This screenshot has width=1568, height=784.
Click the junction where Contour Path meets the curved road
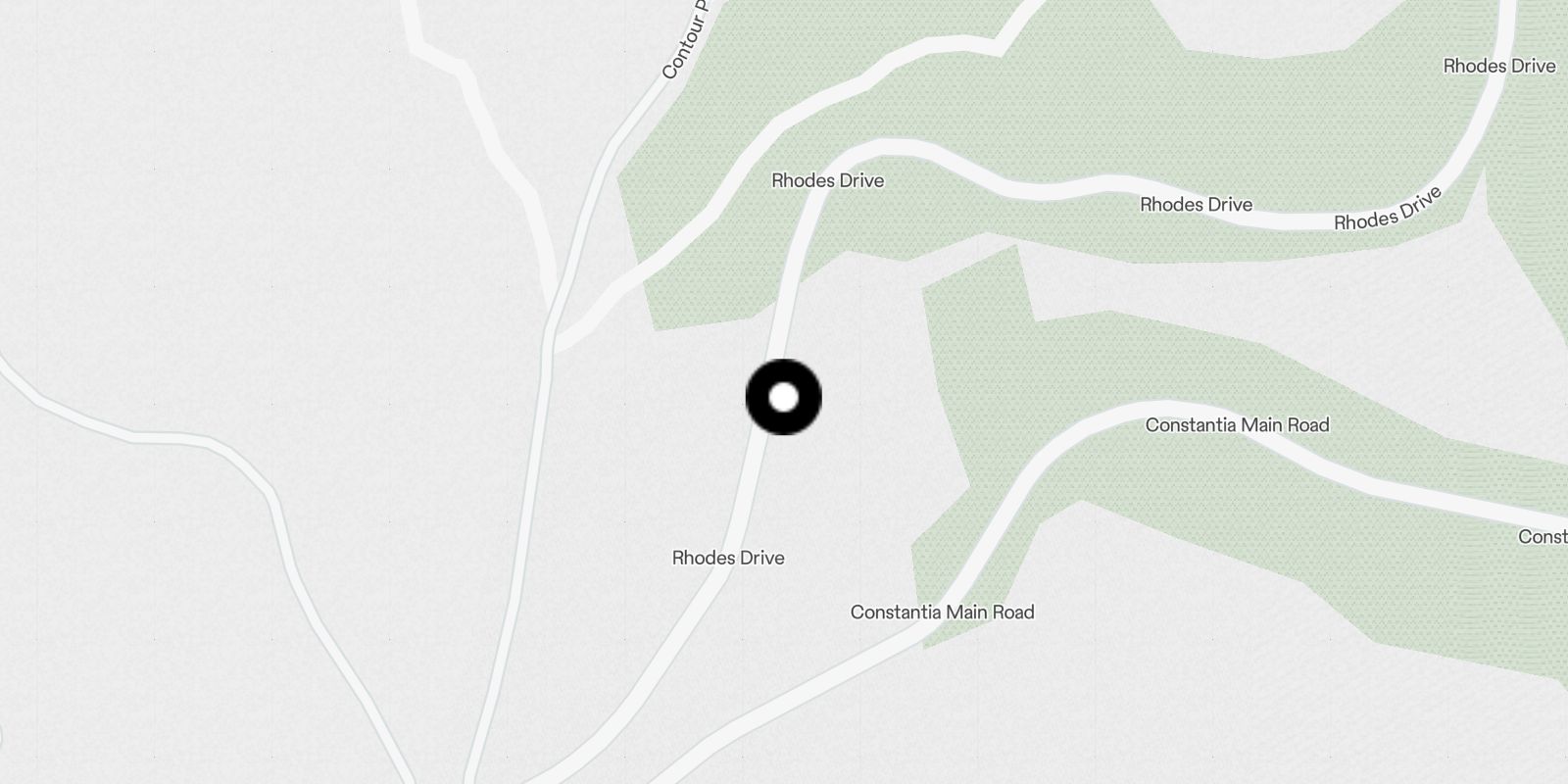click(x=551, y=338)
